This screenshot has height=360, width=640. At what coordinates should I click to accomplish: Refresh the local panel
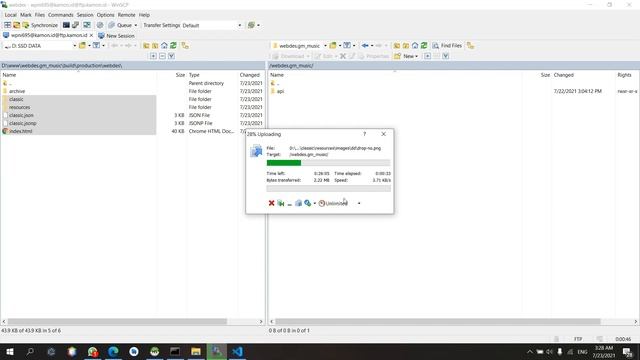173,46
